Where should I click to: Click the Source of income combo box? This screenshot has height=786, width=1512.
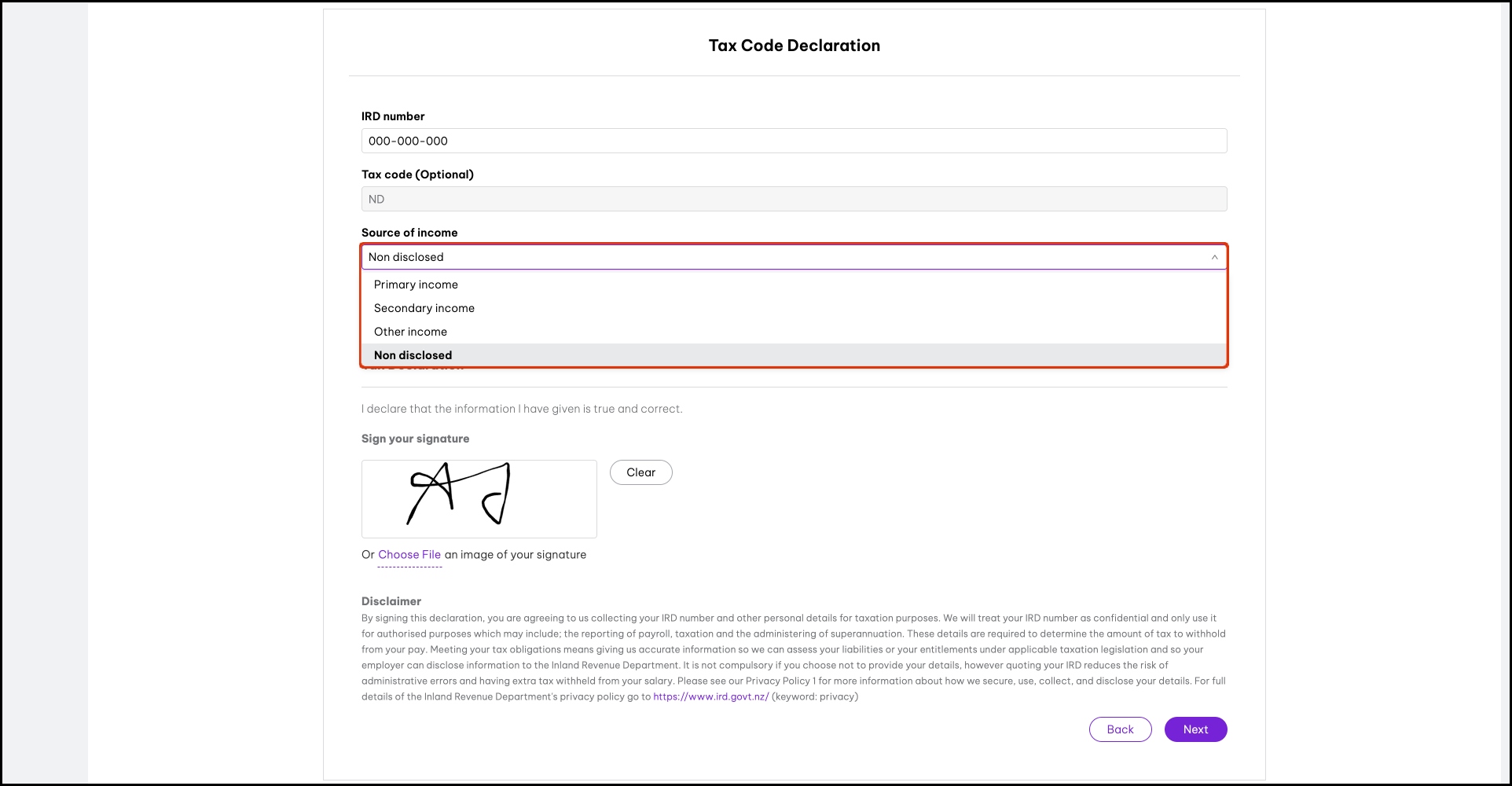click(x=786, y=257)
